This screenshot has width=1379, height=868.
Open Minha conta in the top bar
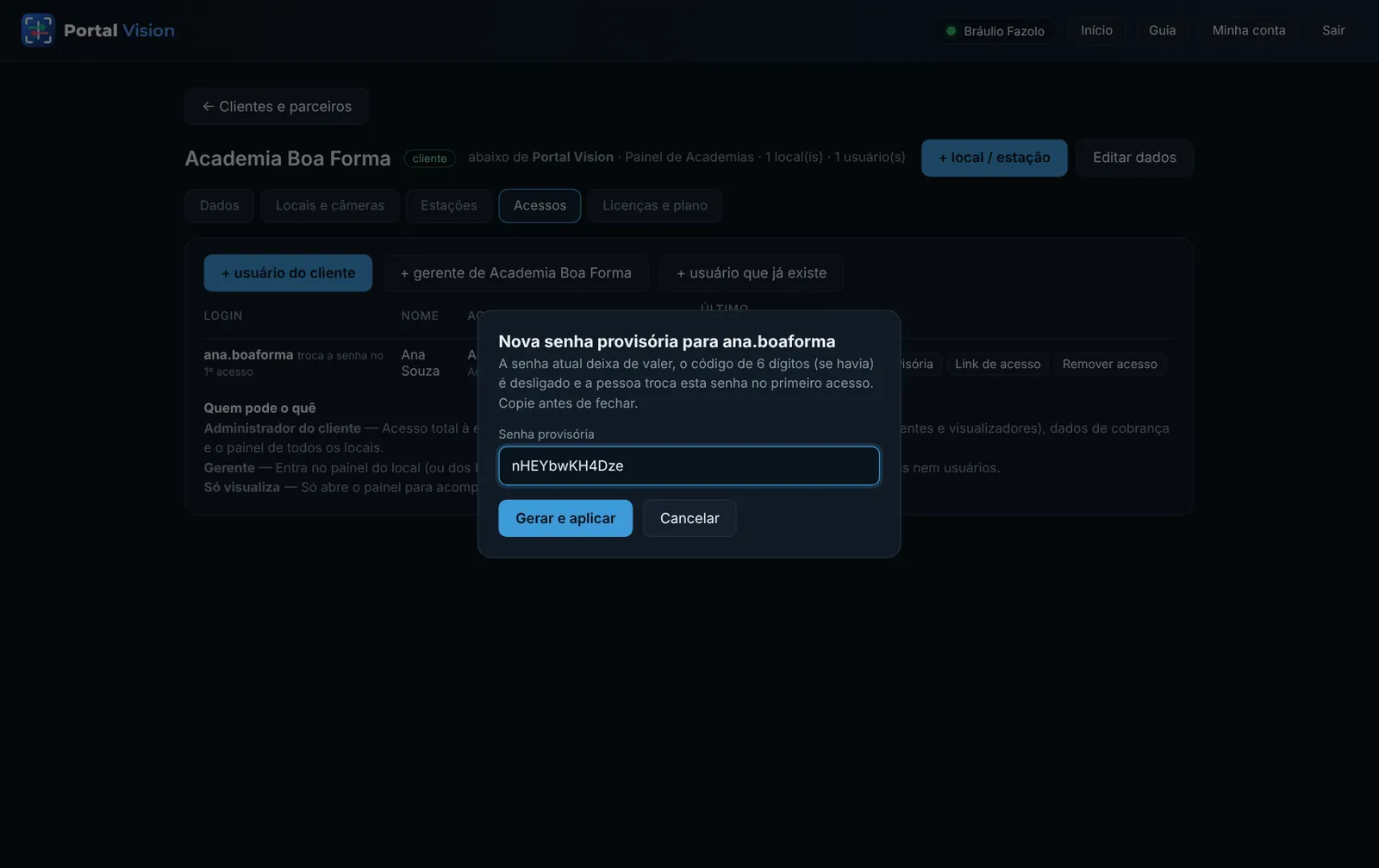coord(1248,30)
